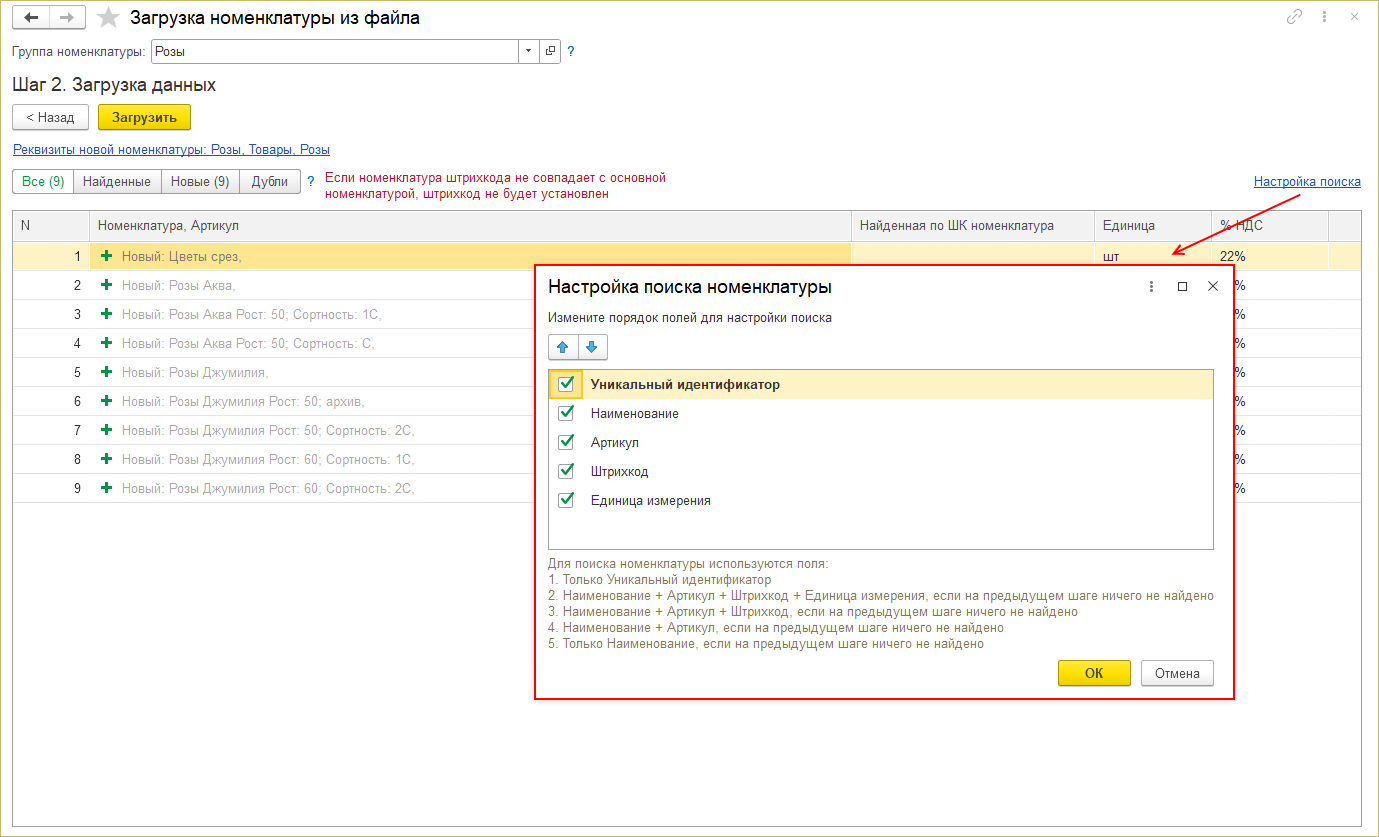1379x837 pixels.
Task: Uncheck the Артикул checkbox
Action: pyautogui.click(x=566, y=442)
